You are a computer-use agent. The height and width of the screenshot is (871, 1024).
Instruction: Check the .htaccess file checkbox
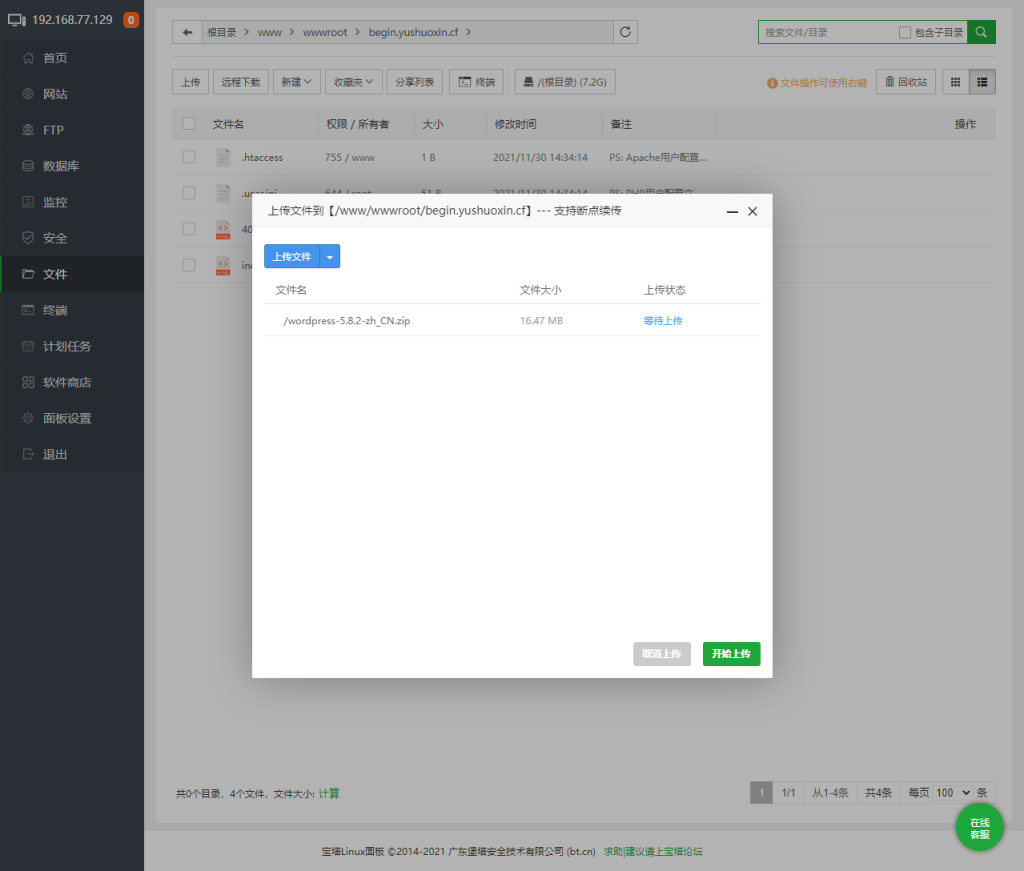pos(189,157)
